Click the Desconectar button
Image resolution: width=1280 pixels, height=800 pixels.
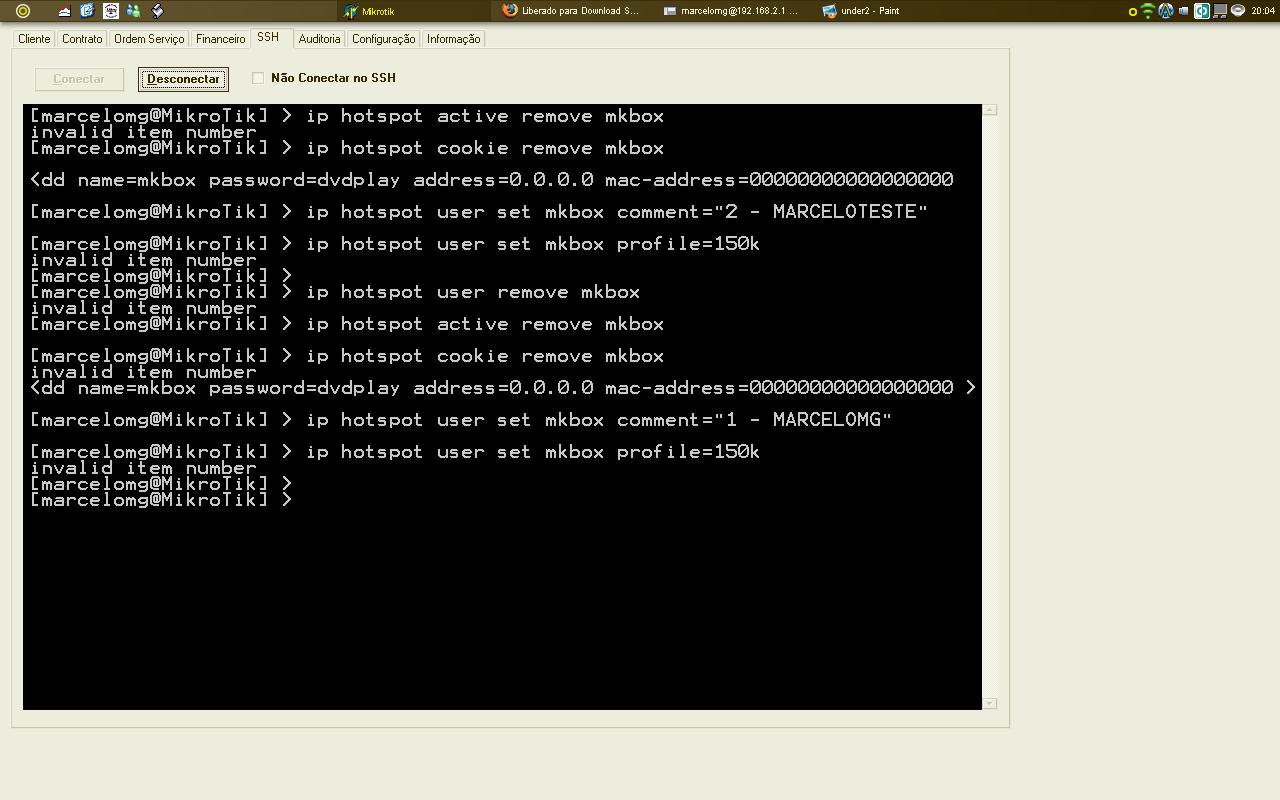[183, 79]
